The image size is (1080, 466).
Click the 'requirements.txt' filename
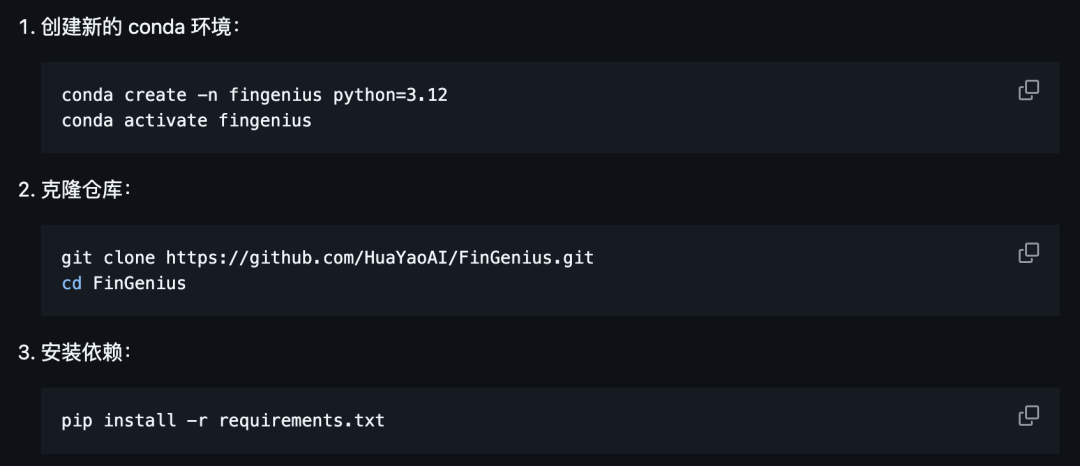click(x=301, y=420)
